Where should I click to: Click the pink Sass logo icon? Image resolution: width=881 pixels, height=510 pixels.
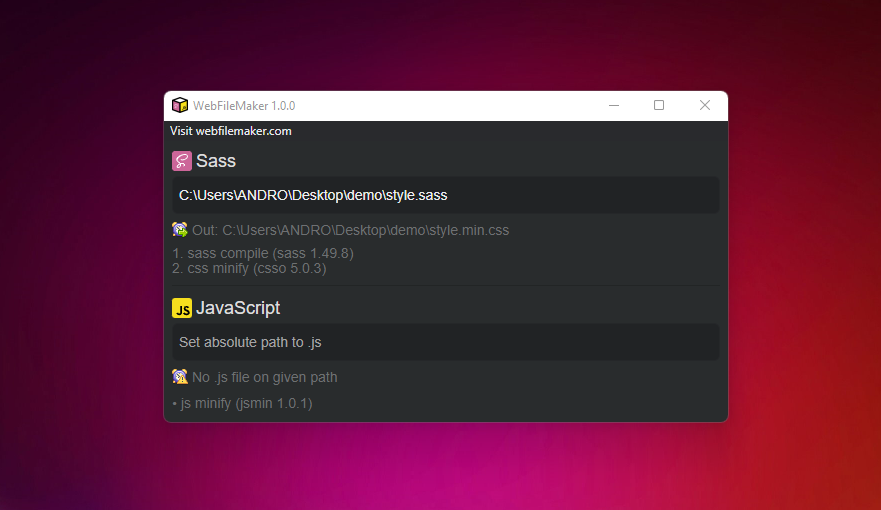pos(181,161)
